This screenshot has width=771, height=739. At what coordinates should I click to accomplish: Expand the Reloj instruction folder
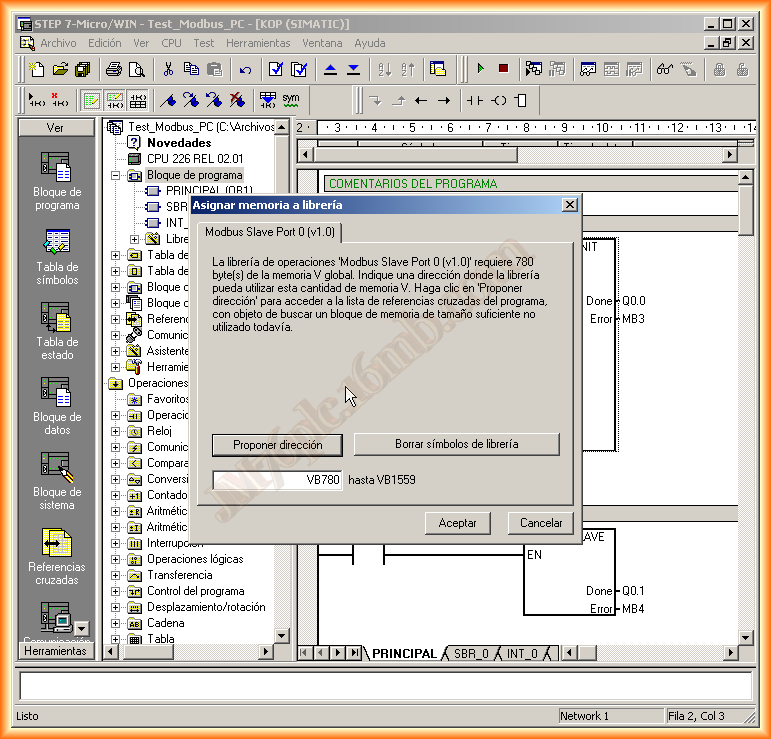(x=116, y=431)
